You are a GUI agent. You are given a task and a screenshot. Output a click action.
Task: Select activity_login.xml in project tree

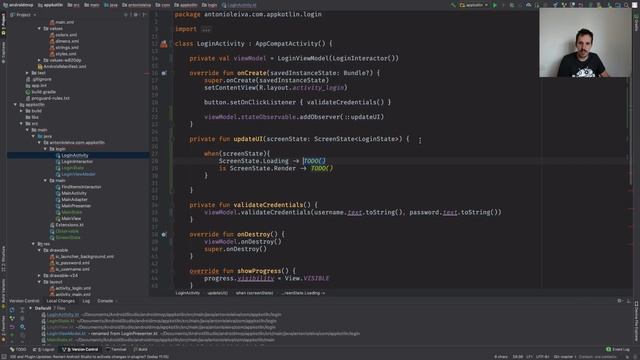click(x=73, y=288)
